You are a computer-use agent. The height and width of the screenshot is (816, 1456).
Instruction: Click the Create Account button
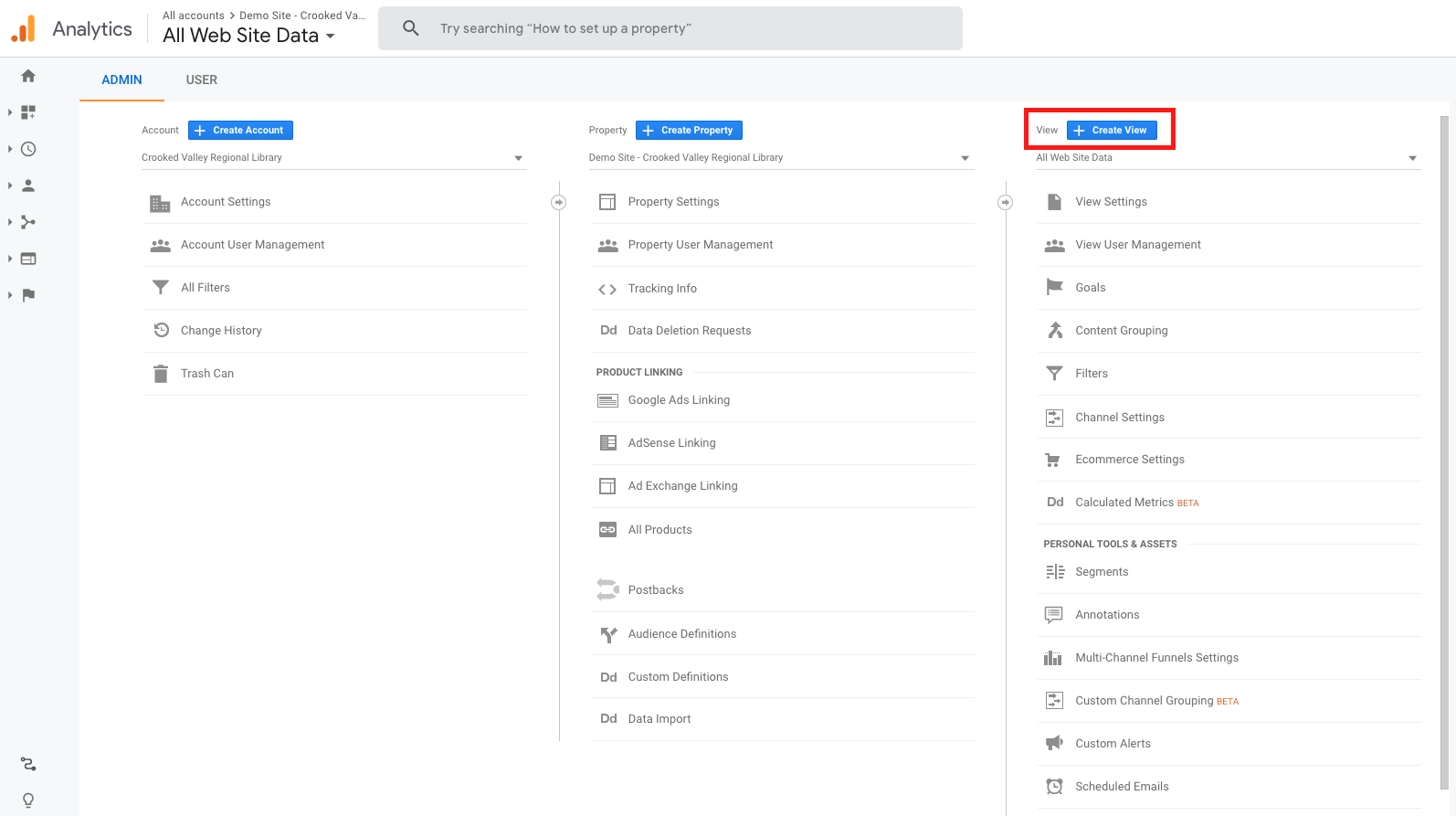click(x=240, y=131)
